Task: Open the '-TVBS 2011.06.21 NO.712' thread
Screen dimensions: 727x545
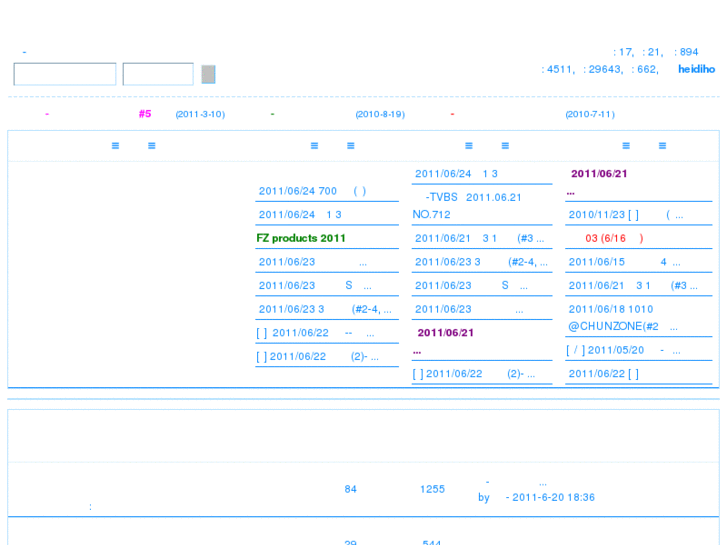Action: click(x=466, y=206)
